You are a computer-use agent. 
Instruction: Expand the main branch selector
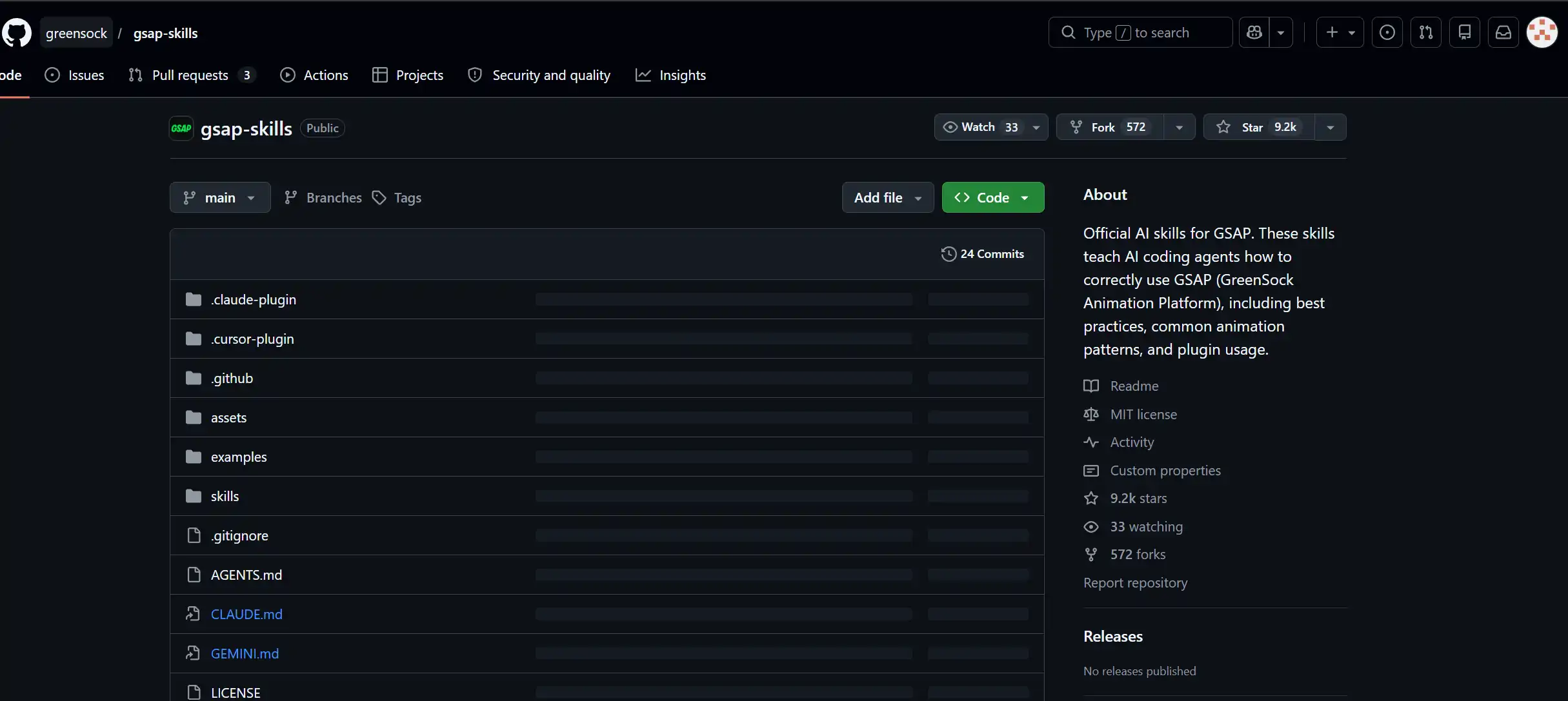[x=220, y=197]
